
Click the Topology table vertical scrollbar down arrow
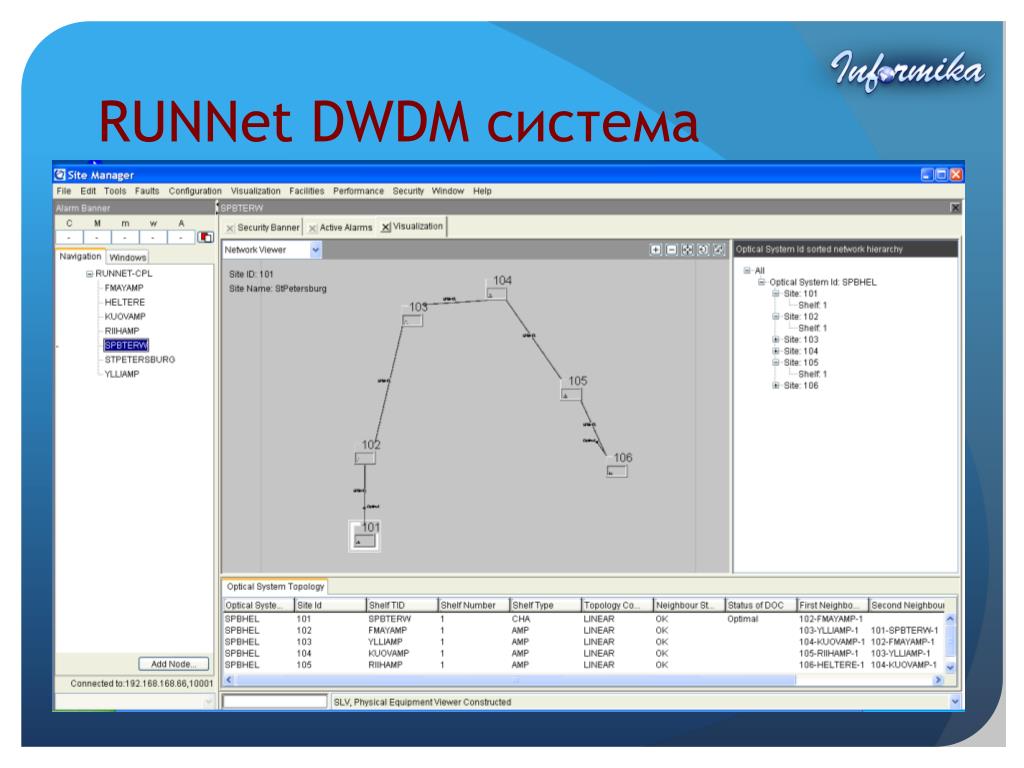[950, 667]
